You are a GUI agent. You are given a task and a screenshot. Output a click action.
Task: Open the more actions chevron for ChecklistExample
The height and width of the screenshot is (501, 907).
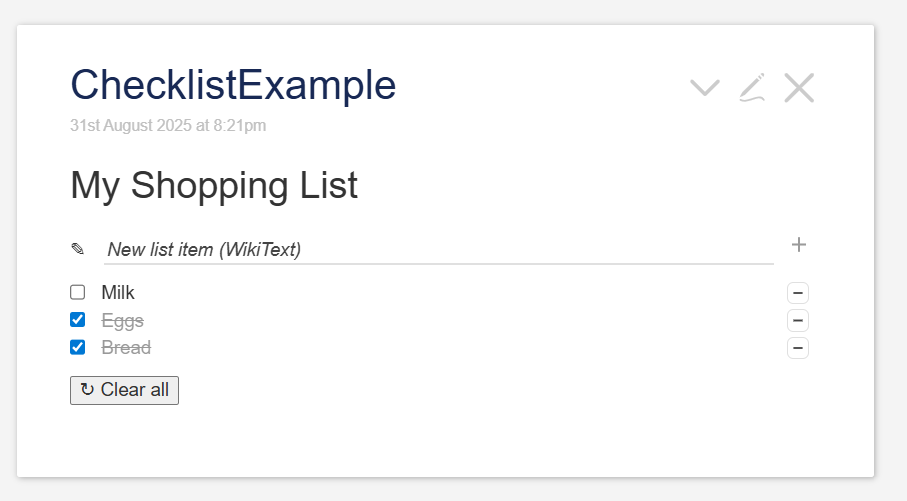pyautogui.click(x=705, y=88)
